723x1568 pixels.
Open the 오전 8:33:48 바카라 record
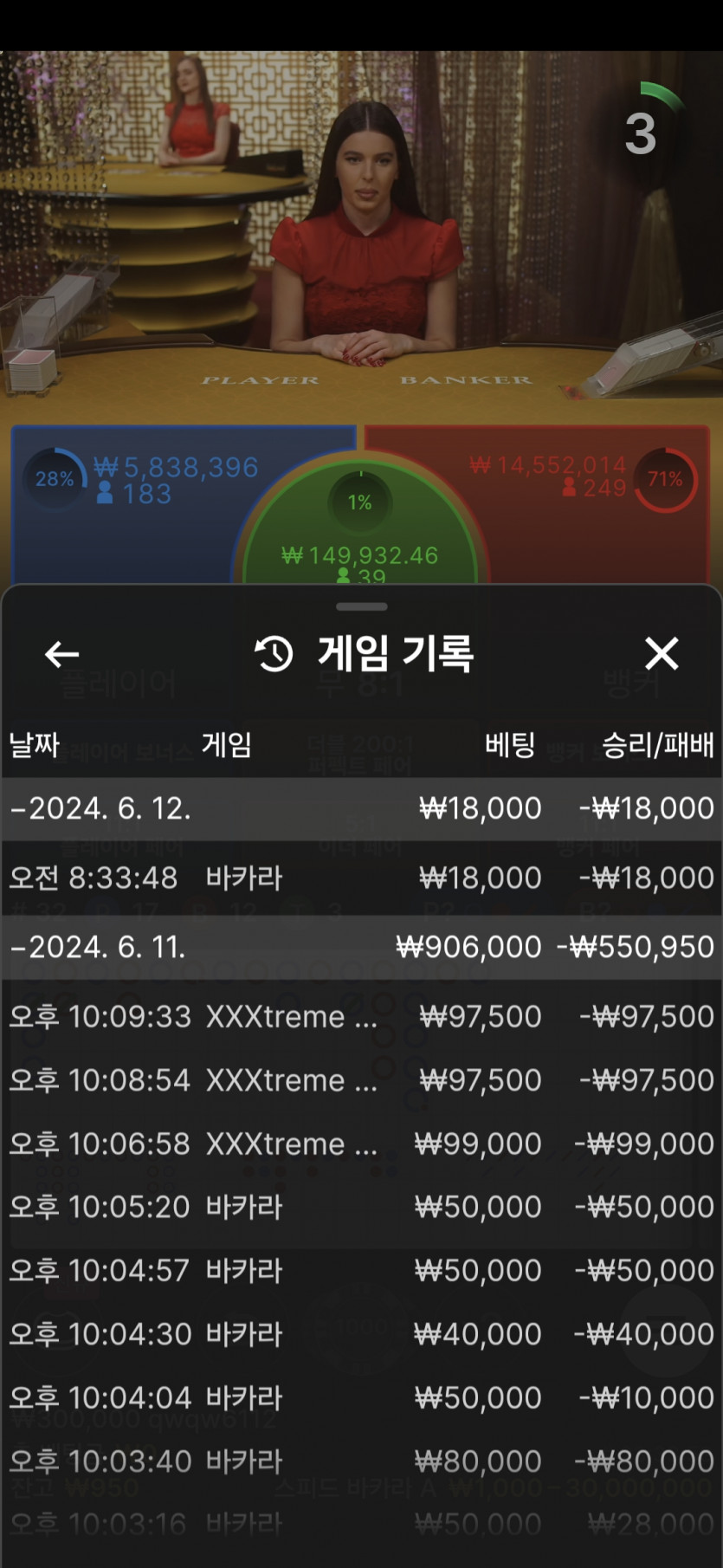[361, 878]
